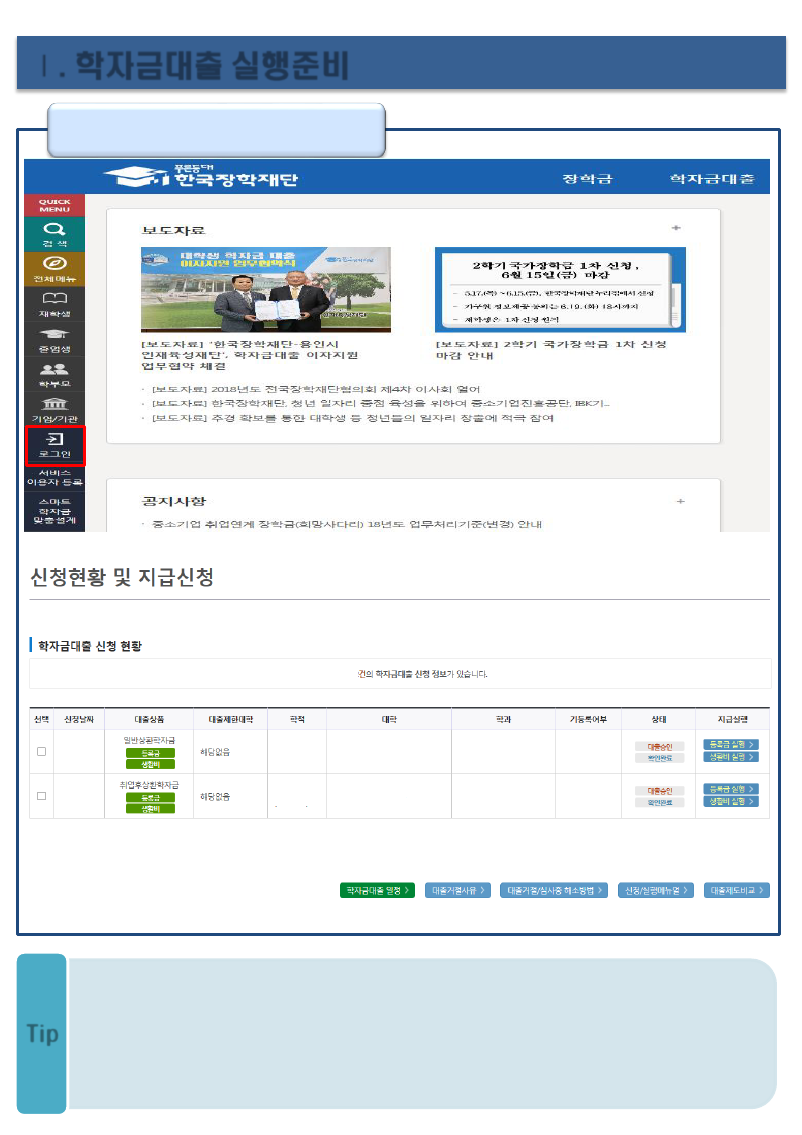This screenshot has height=1135, width=802.
Task: Check the 일반상환학자금 row checkbox
Action: click(x=41, y=751)
